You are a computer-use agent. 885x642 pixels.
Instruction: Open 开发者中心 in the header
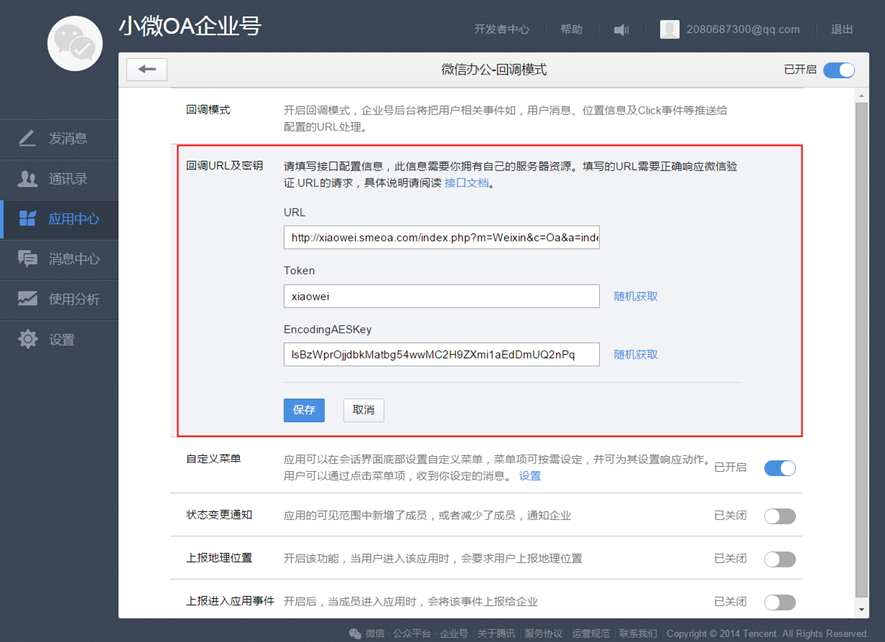click(502, 29)
